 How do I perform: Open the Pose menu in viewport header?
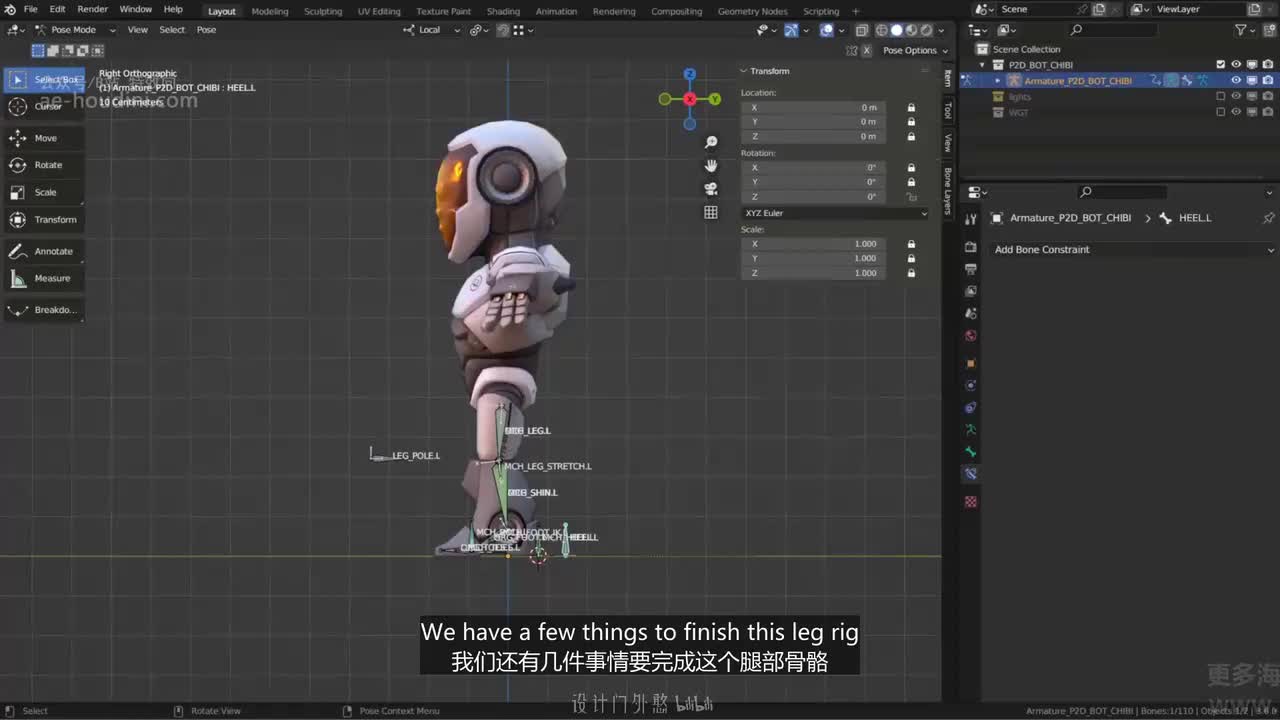coord(206,30)
